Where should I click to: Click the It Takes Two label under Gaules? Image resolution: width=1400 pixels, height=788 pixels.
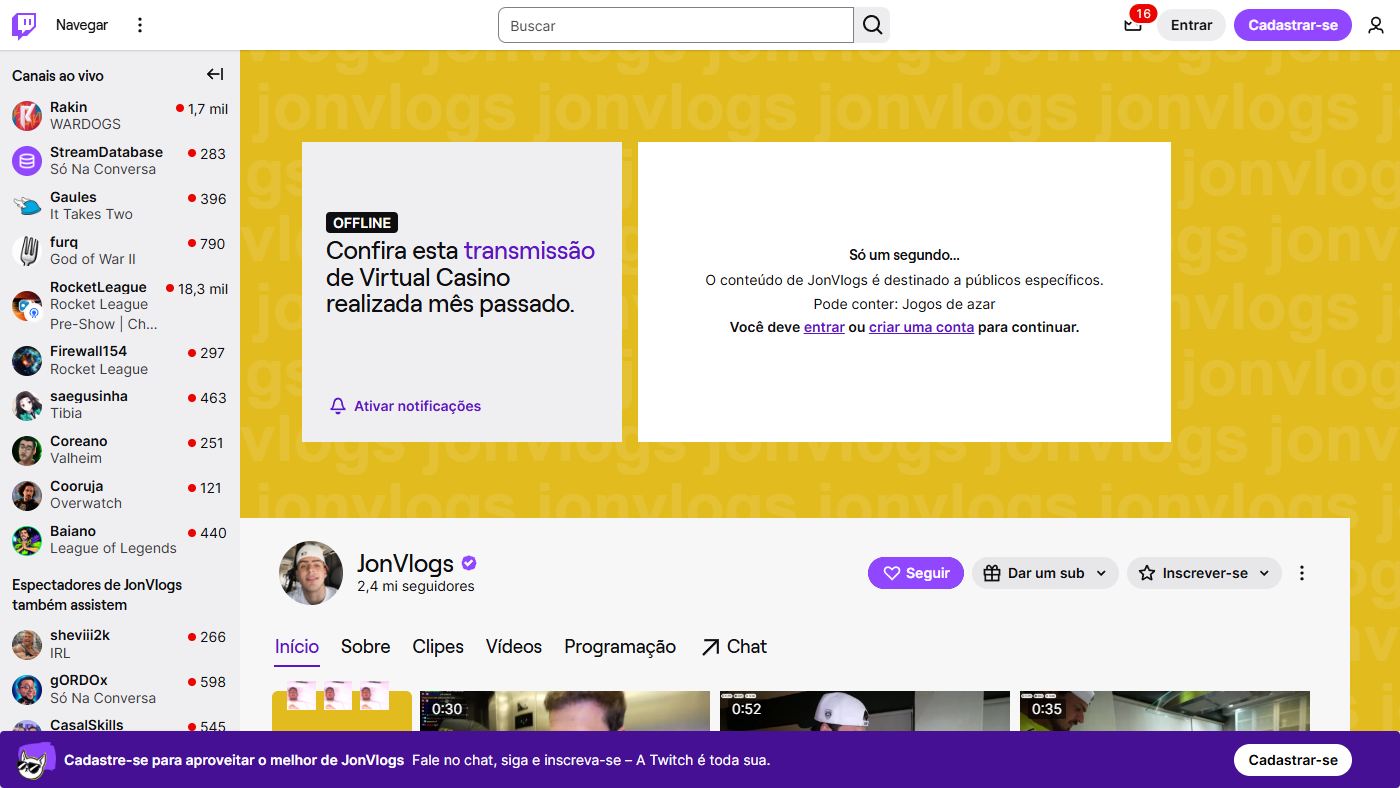[91, 214]
